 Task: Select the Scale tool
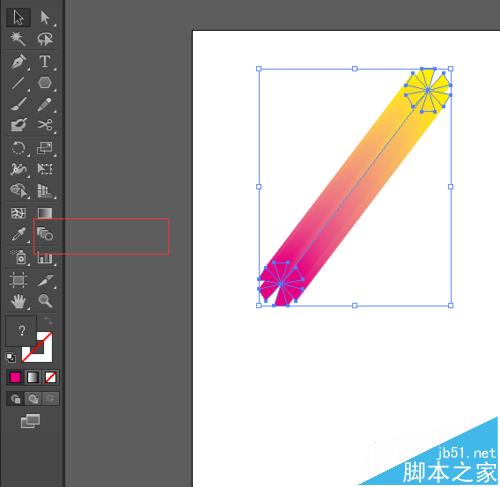click(x=45, y=148)
